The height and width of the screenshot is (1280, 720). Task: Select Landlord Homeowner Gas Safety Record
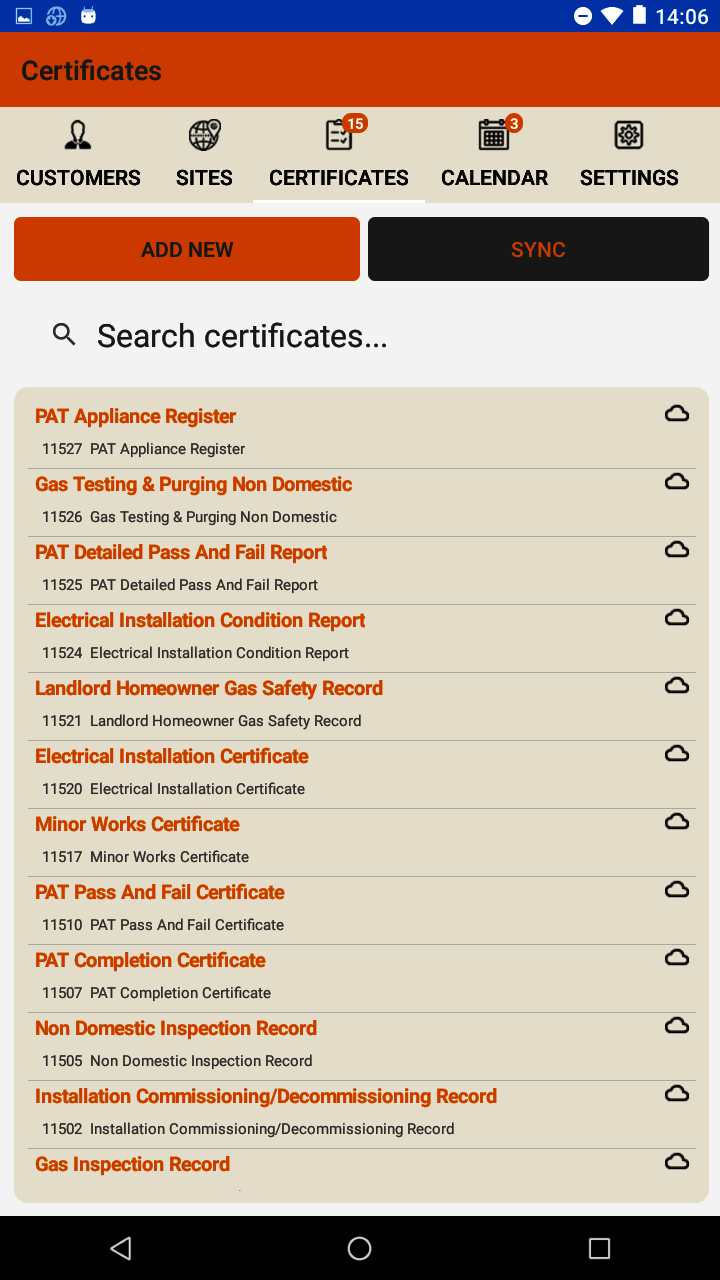click(209, 689)
